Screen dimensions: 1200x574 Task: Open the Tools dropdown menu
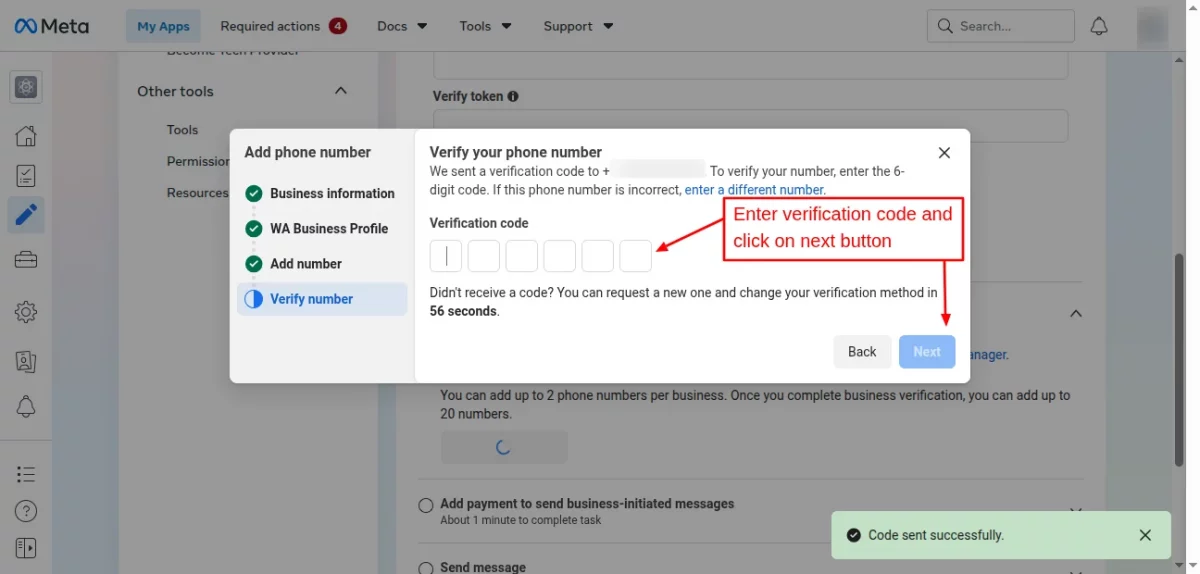(x=486, y=26)
